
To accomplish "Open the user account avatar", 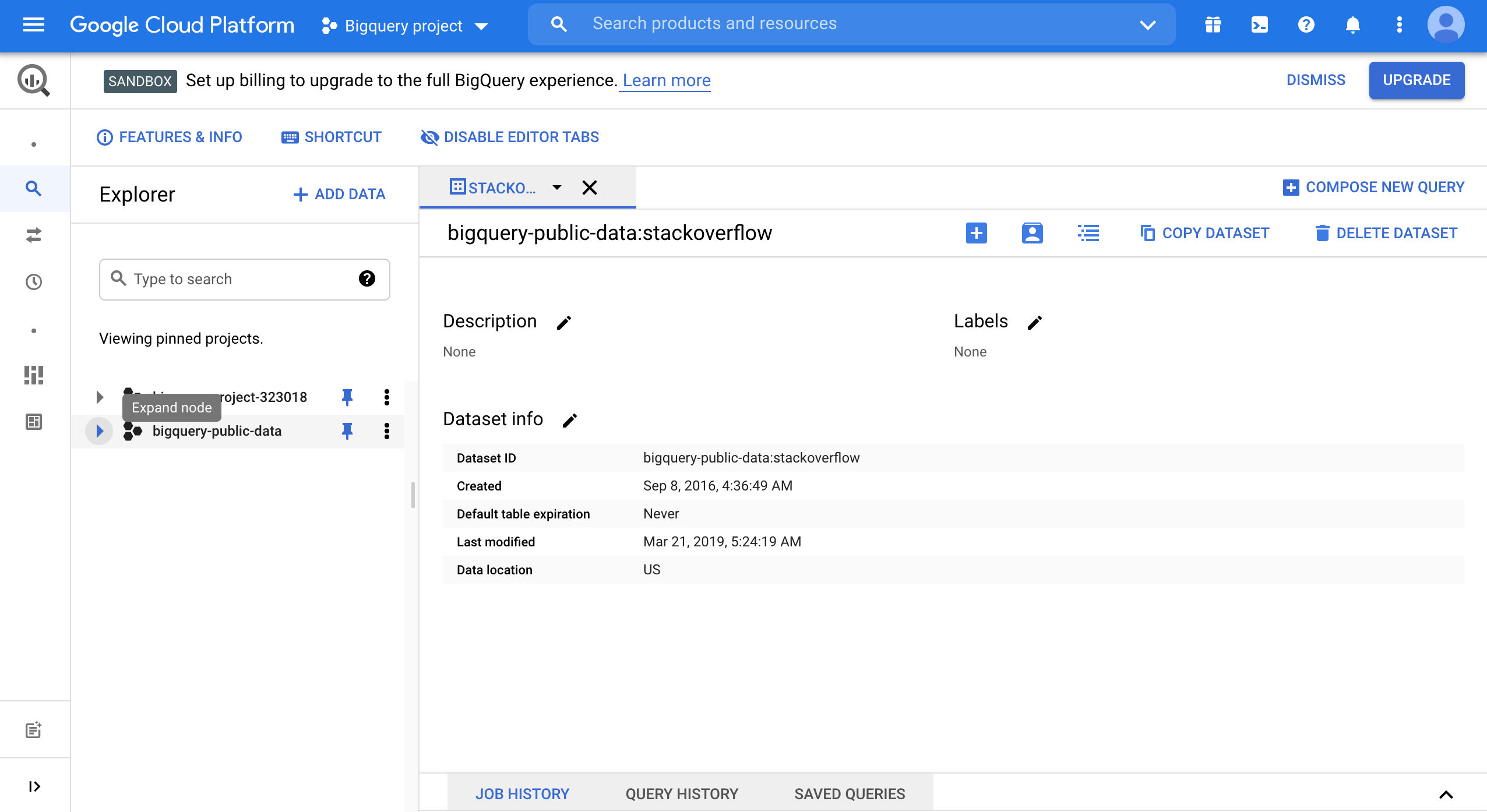I will [1446, 24].
